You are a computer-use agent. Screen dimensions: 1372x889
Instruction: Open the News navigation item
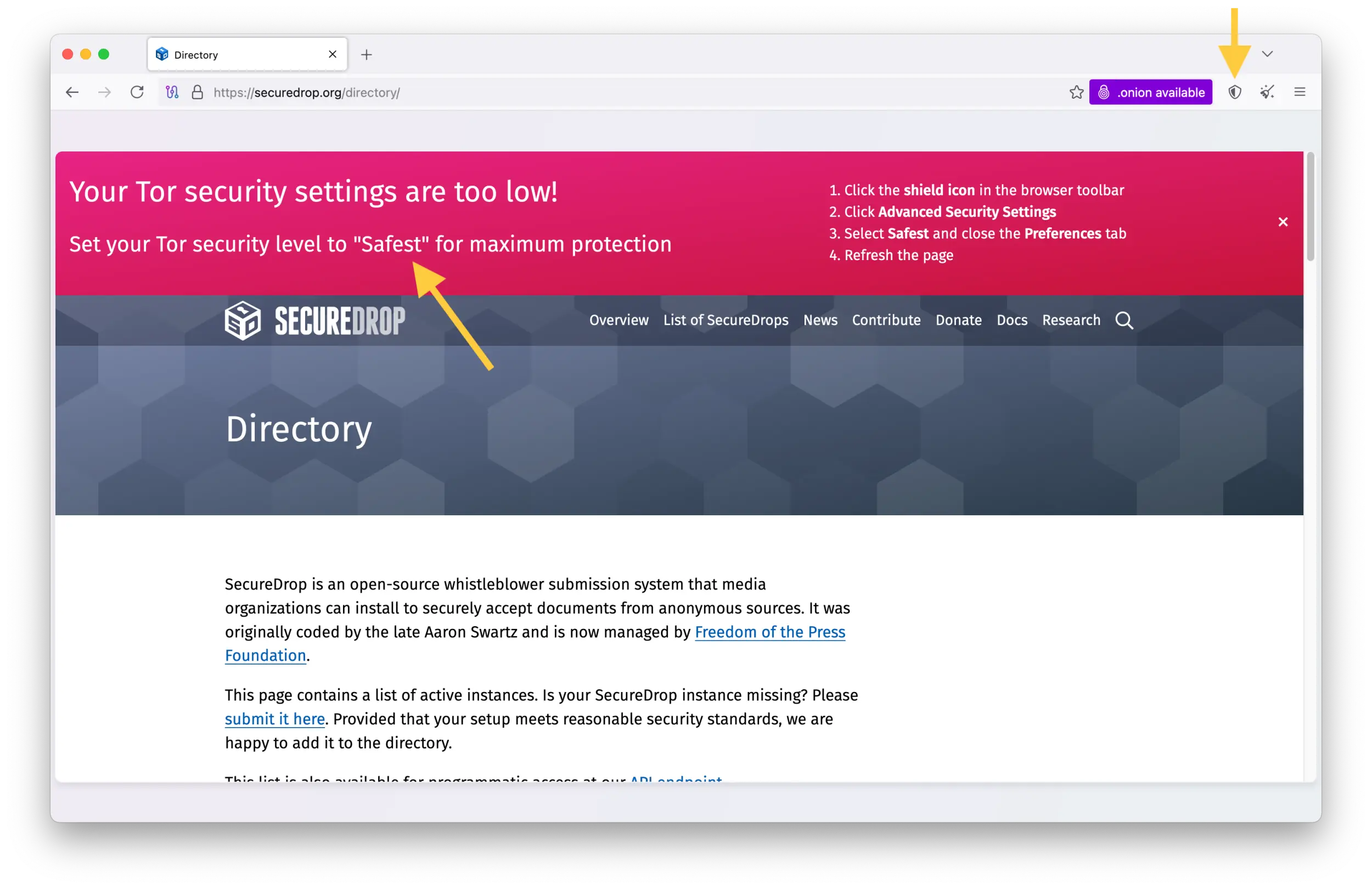820,320
